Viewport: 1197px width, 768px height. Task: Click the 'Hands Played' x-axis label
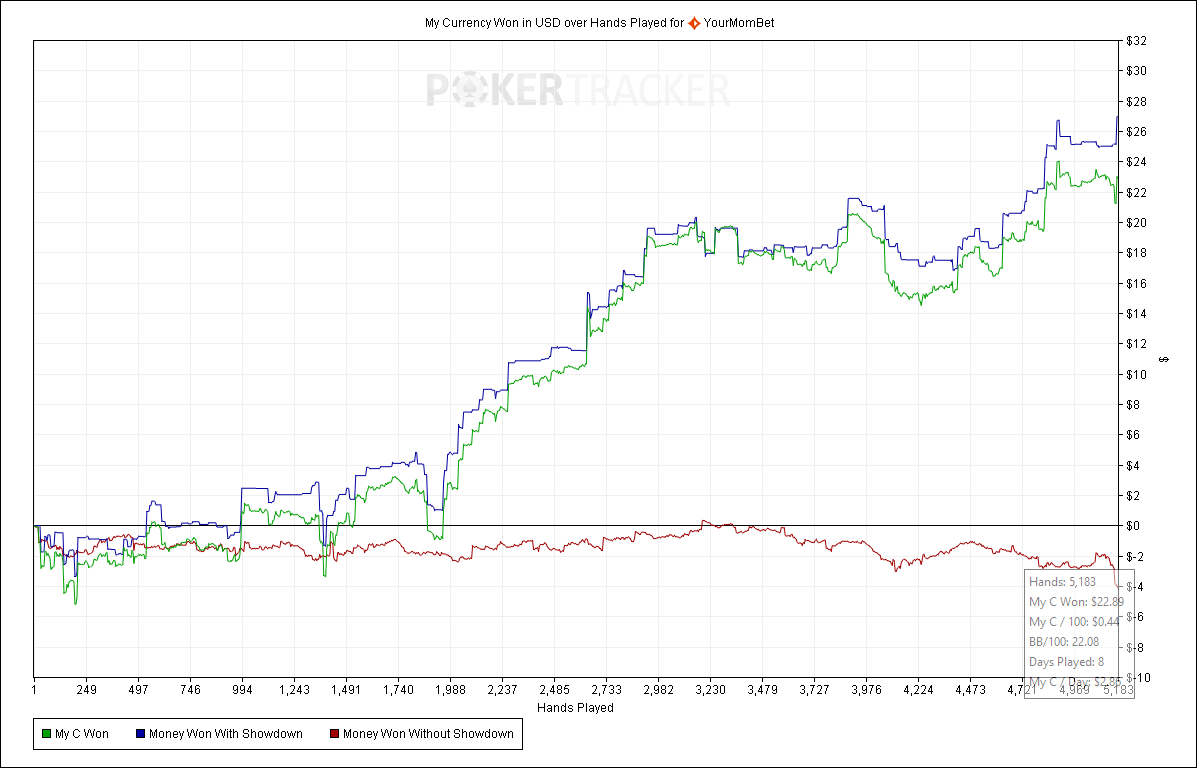pyautogui.click(x=576, y=708)
